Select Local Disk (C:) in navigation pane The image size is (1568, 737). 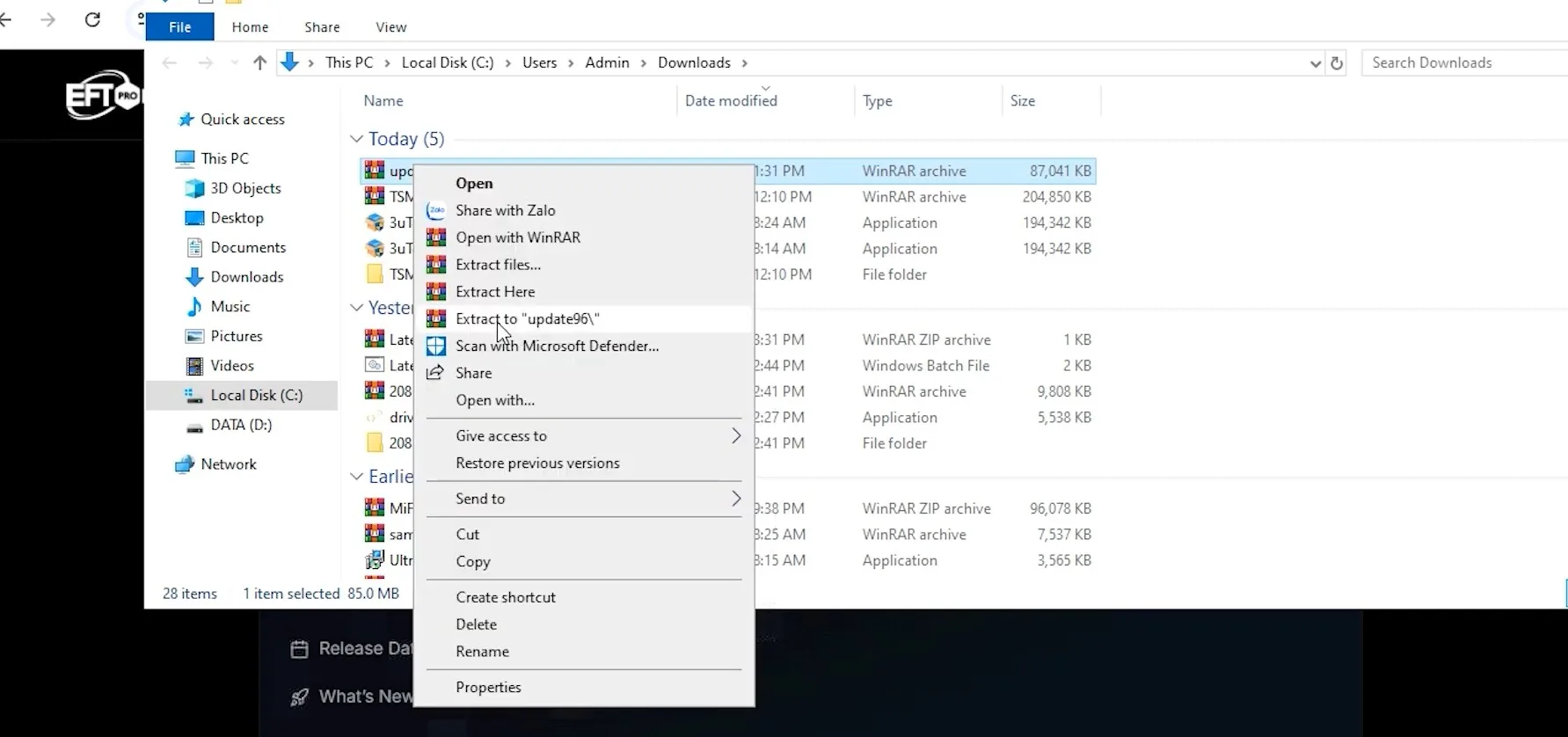point(242,396)
